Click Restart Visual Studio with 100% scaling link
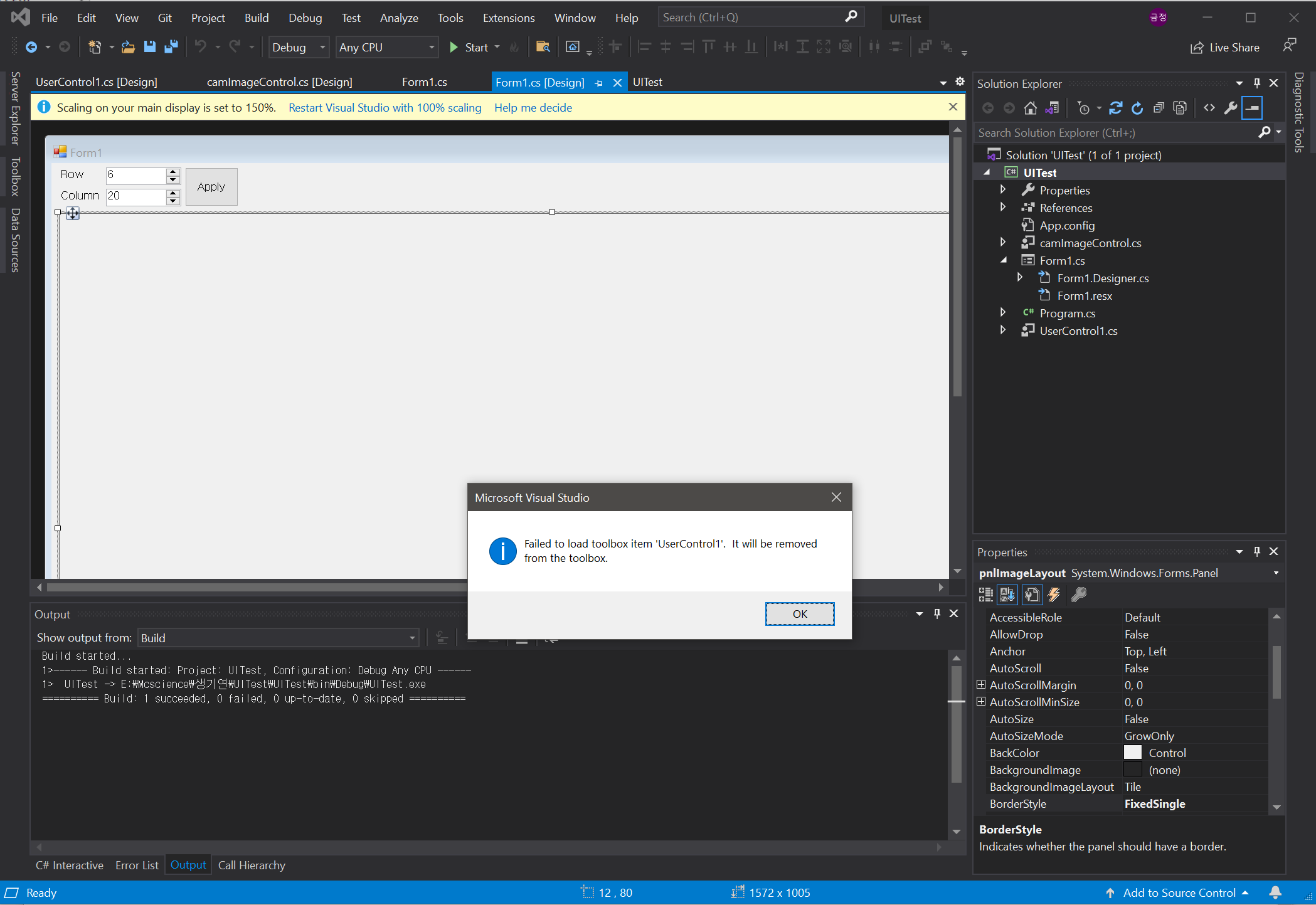Screen dimensions: 1316x905 click(385, 108)
